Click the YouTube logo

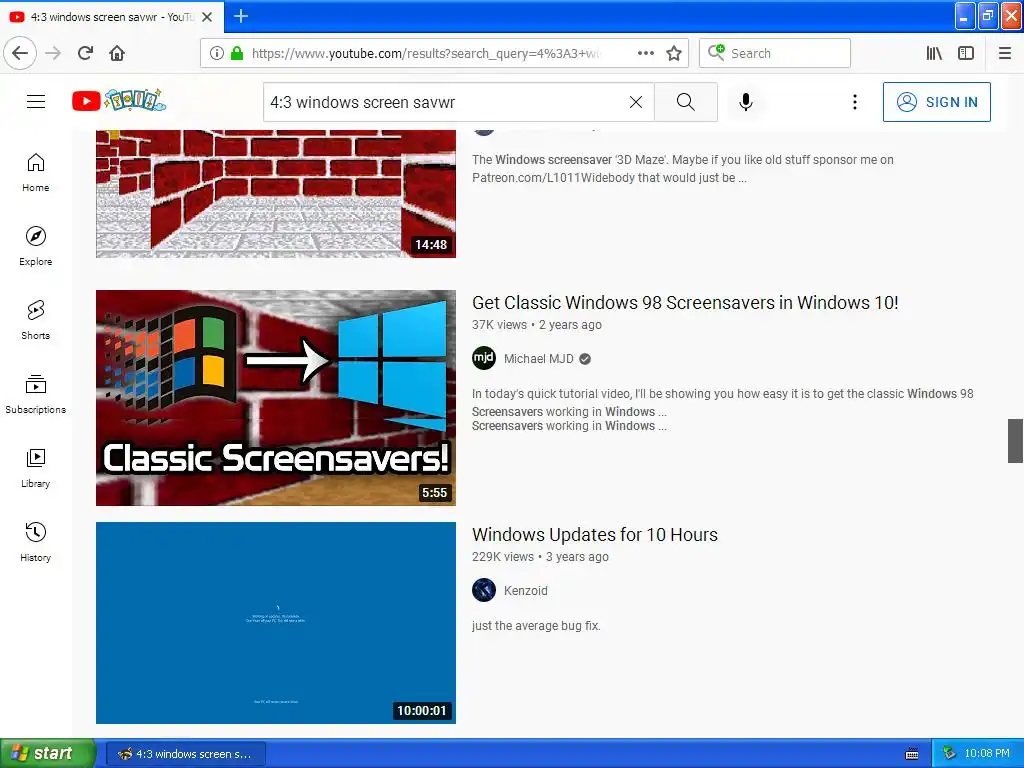(x=119, y=101)
